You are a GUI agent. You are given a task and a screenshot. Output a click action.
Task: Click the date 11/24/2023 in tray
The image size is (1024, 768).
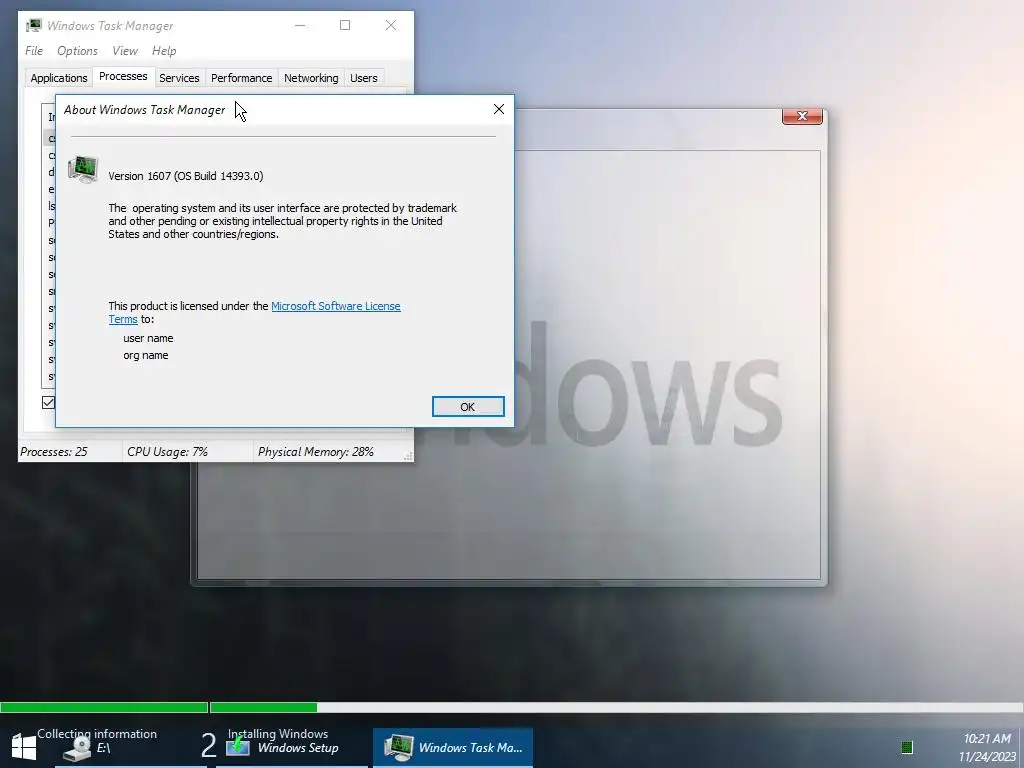pos(987,757)
